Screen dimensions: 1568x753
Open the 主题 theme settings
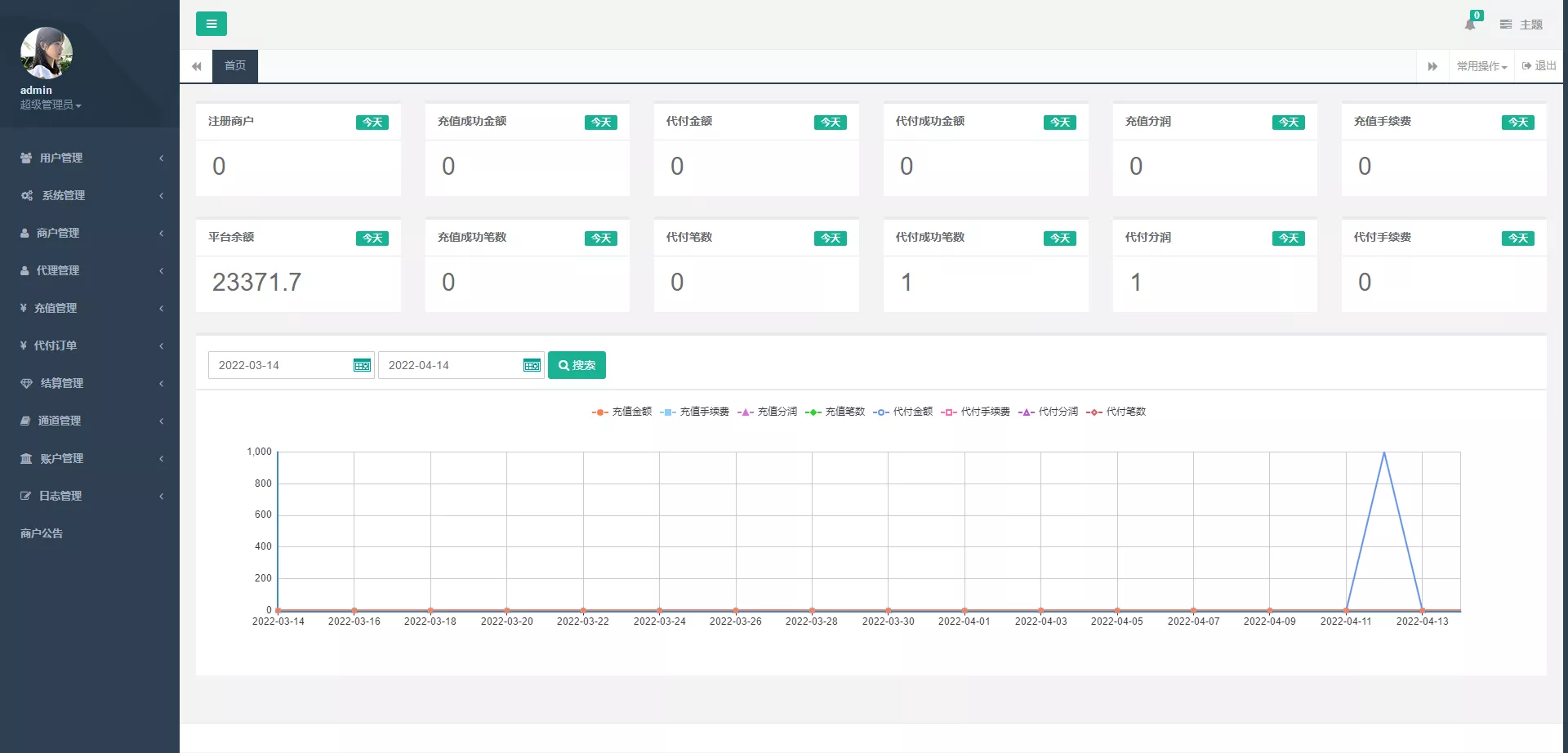click(x=1521, y=25)
